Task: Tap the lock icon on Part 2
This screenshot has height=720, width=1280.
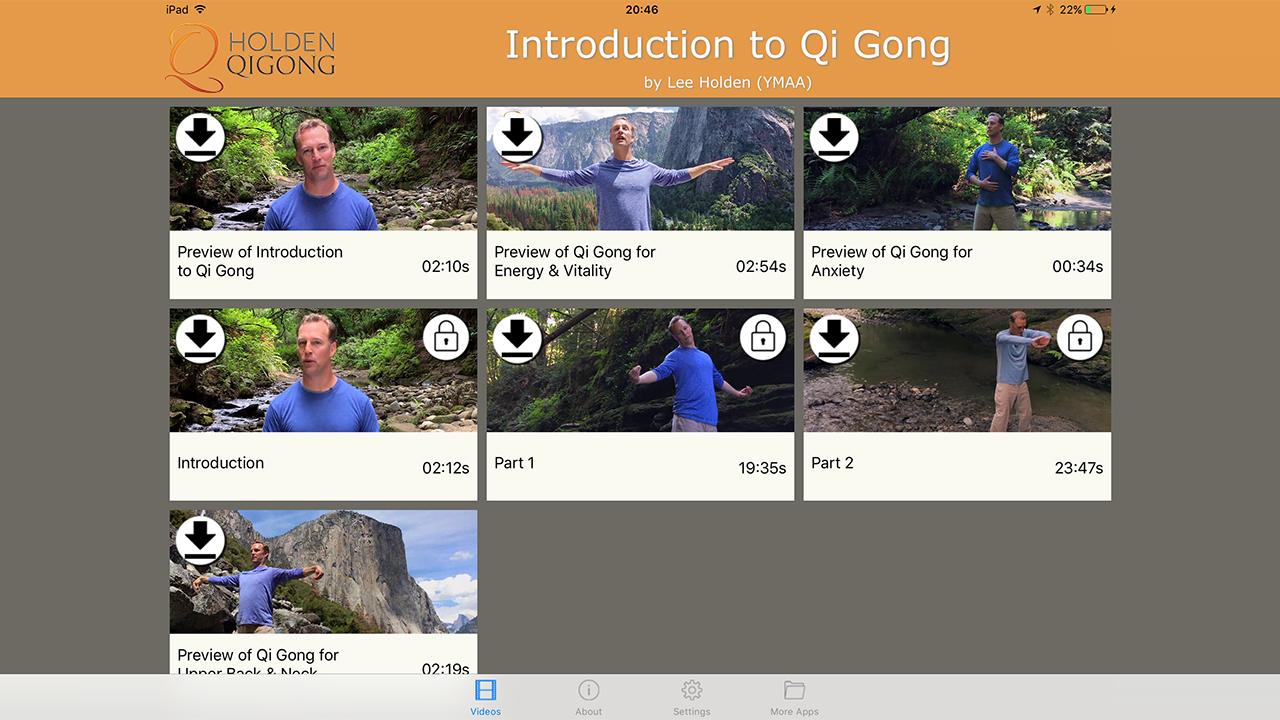Action: coord(1080,338)
